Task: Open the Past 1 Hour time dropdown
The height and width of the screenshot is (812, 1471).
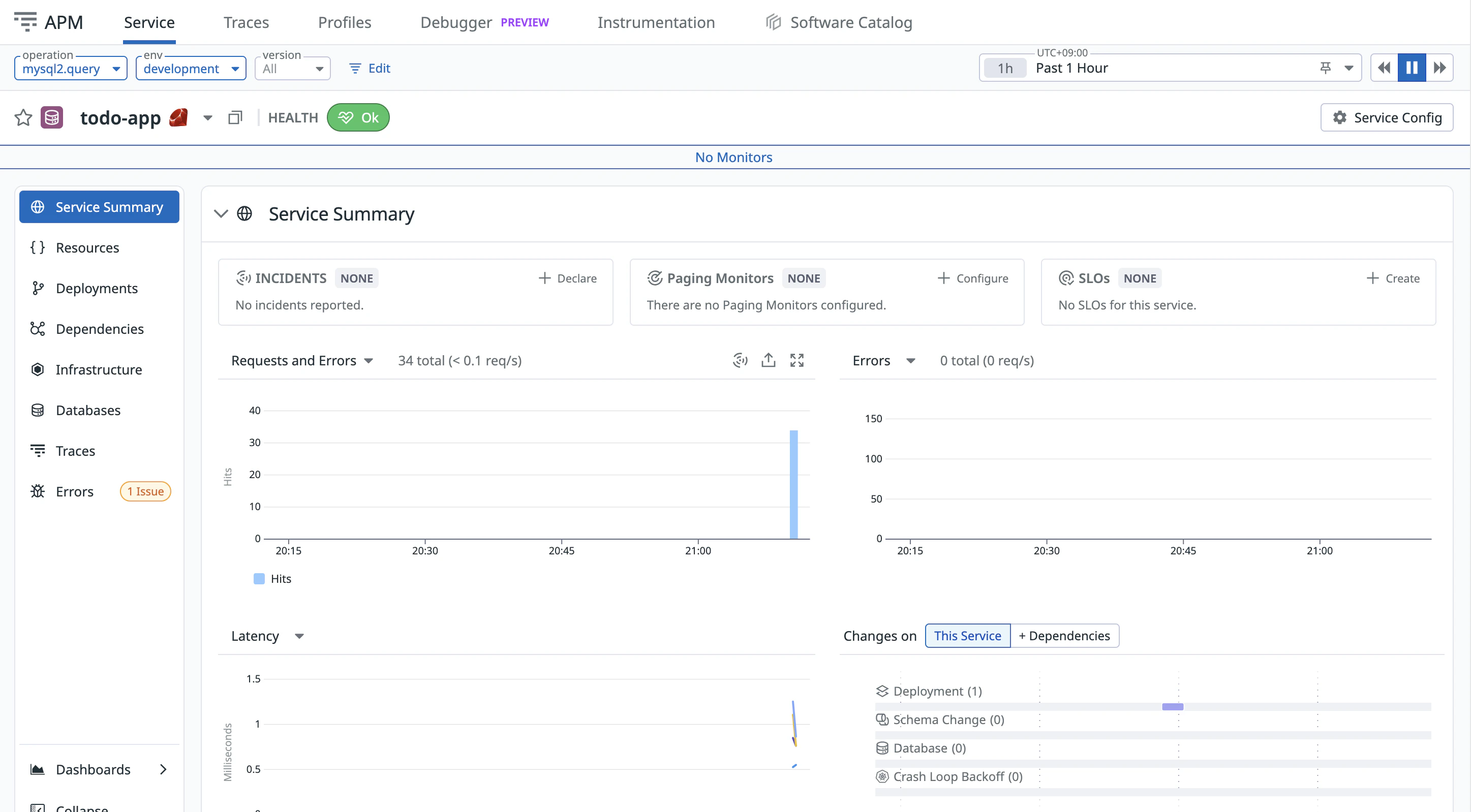Action: pos(1170,68)
